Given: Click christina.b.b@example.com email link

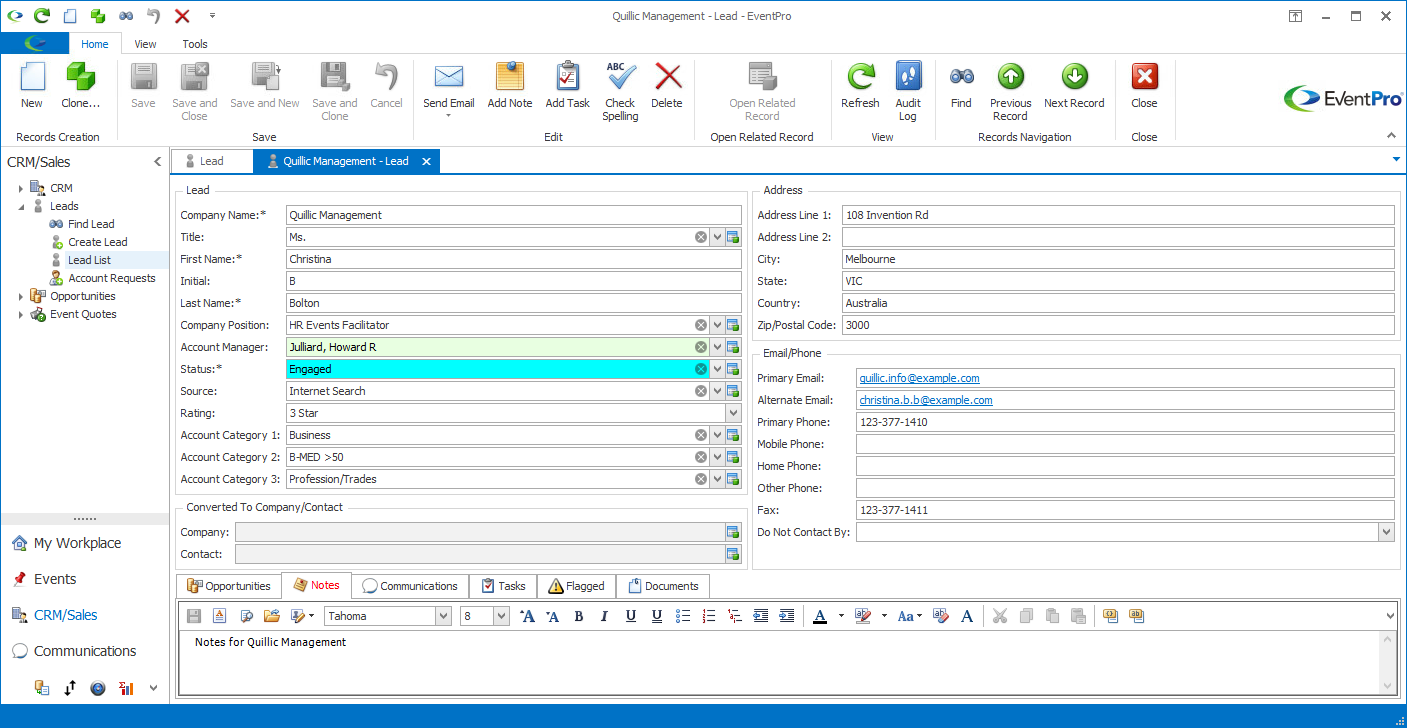Looking at the screenshot, I should (x=926, y=400).
